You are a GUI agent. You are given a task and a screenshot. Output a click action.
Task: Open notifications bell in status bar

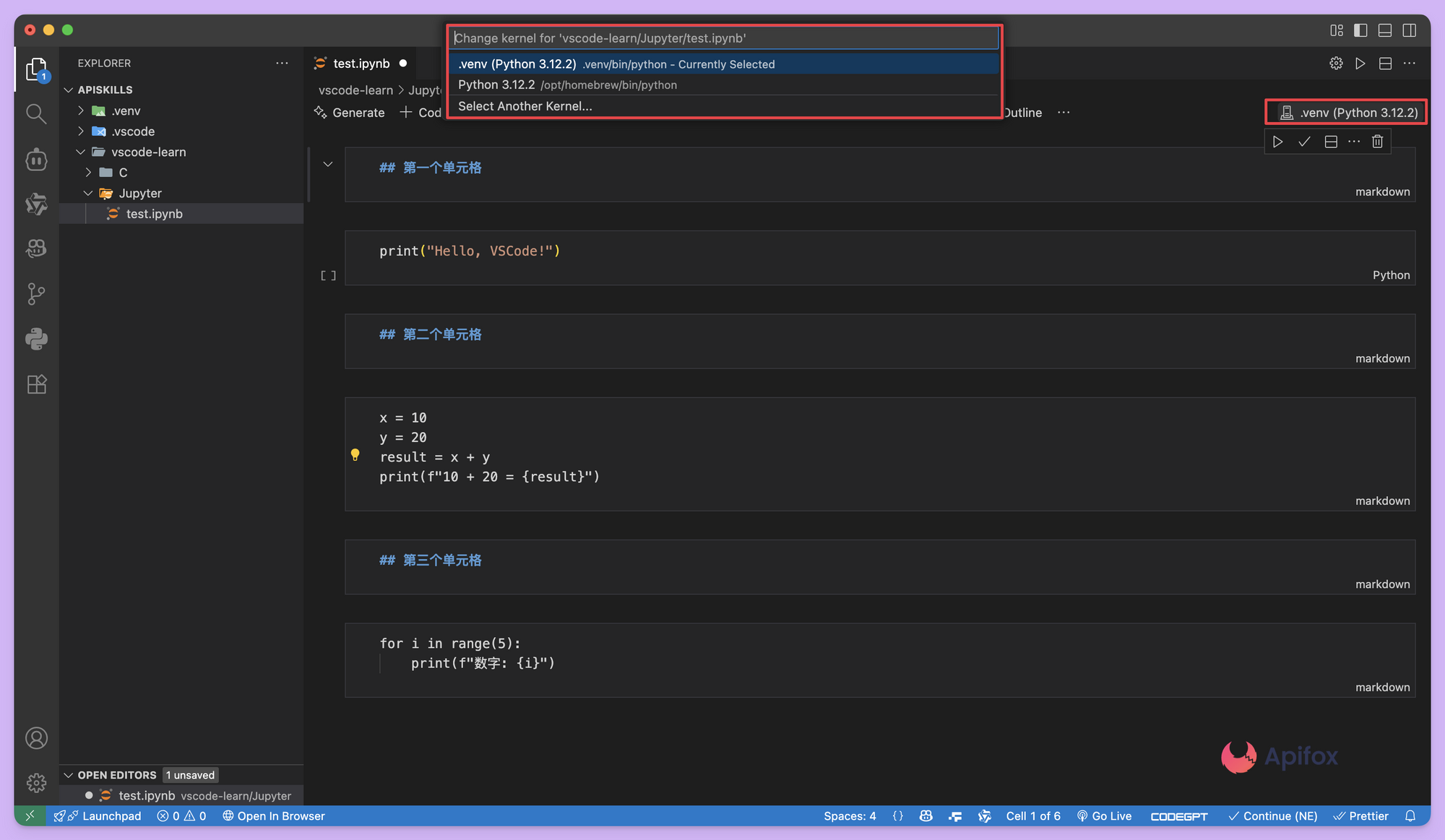tap(1410, 815)
